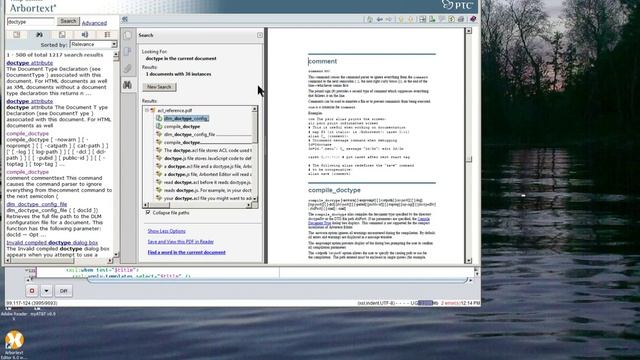640x360 pixels.
Task: Click the PDF page scroll-down arrow
Action: pos(469,260)
